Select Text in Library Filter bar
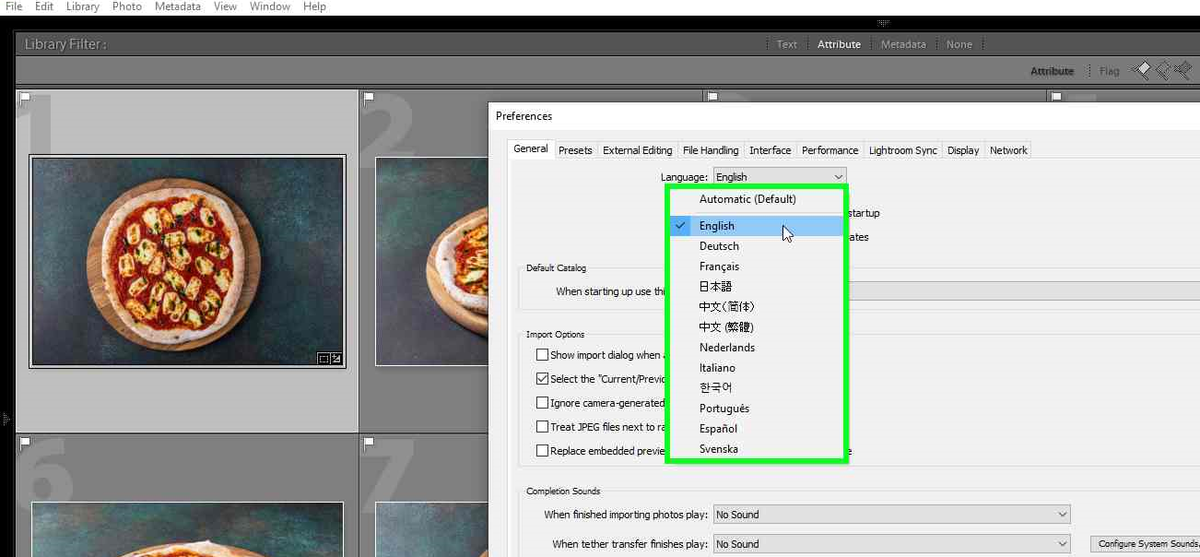 click(787, 44)
